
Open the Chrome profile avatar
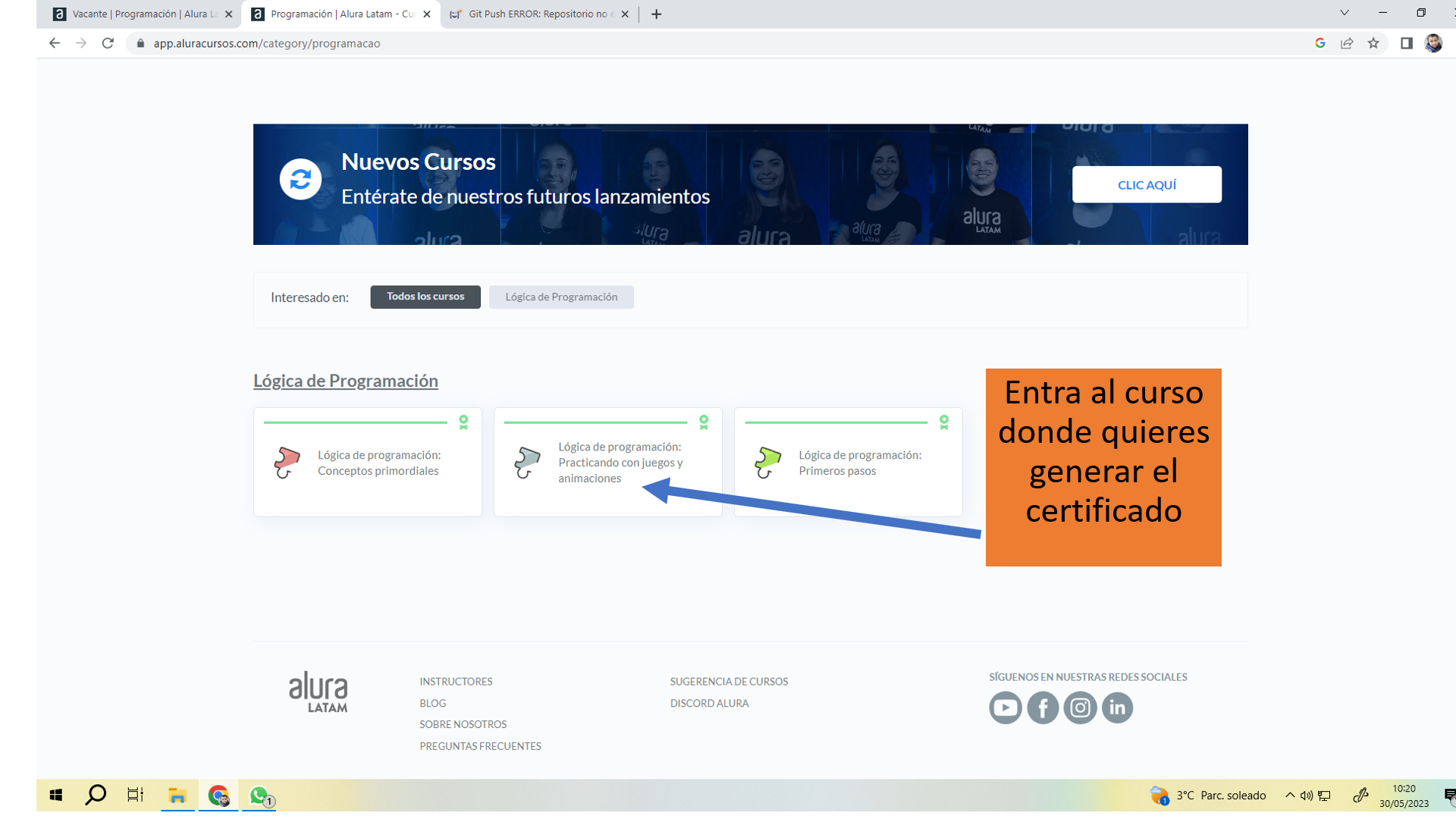click(1433, 43)
